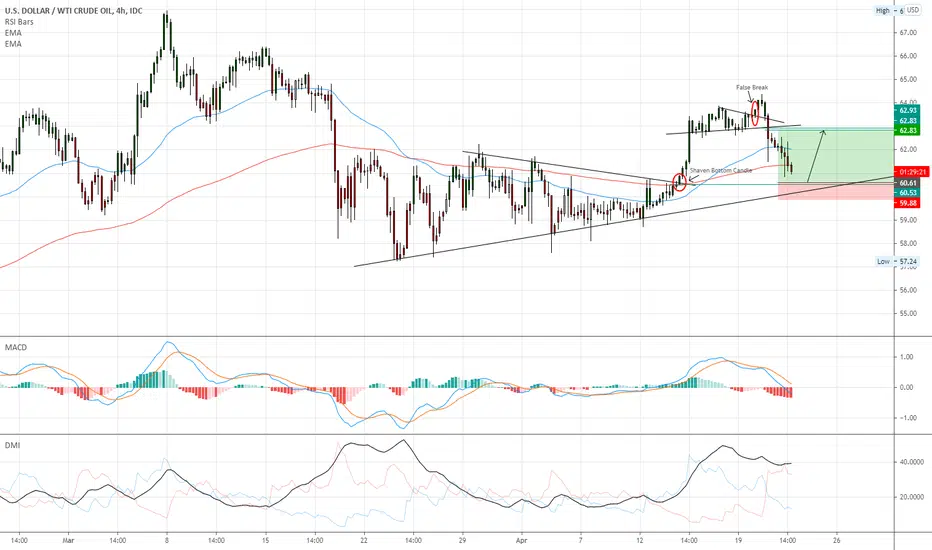Click the Apr label on the time axis
This screenshot has width=932, height=550.
click(x=522, y=540)
